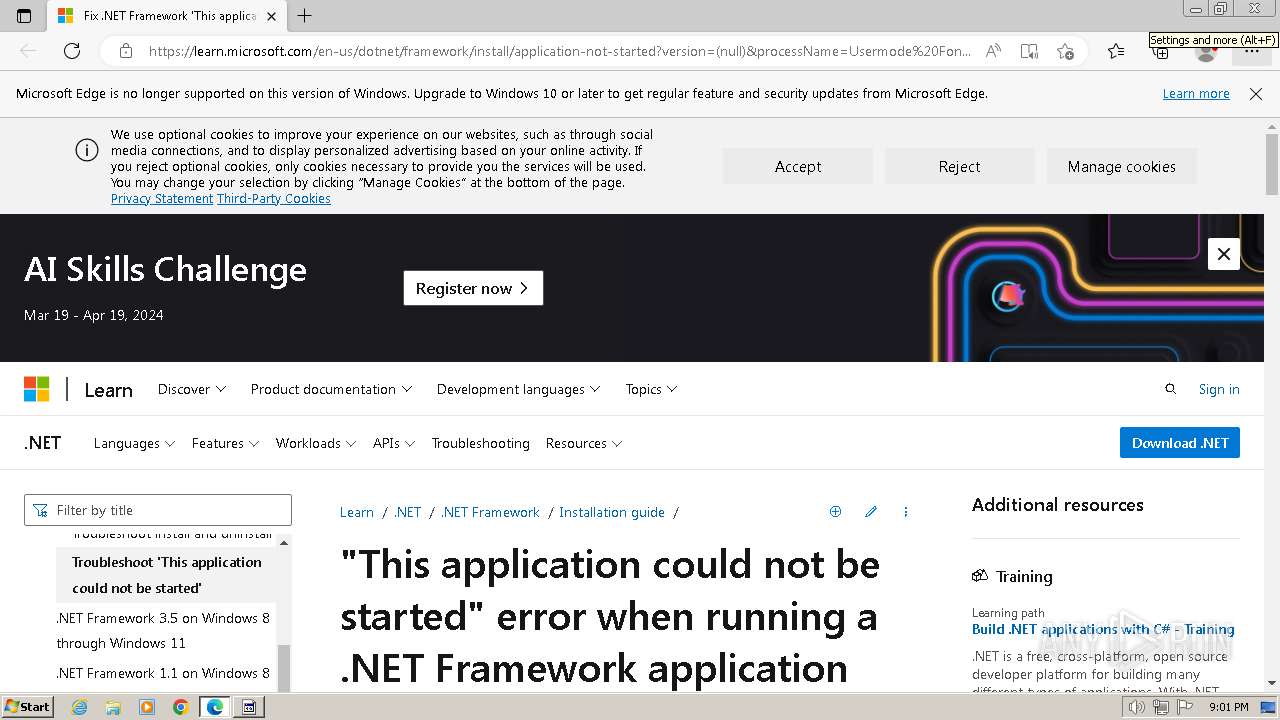Click the edit pencil icon
Screen dimensions: 1280x720
click(x=871, y=511)
